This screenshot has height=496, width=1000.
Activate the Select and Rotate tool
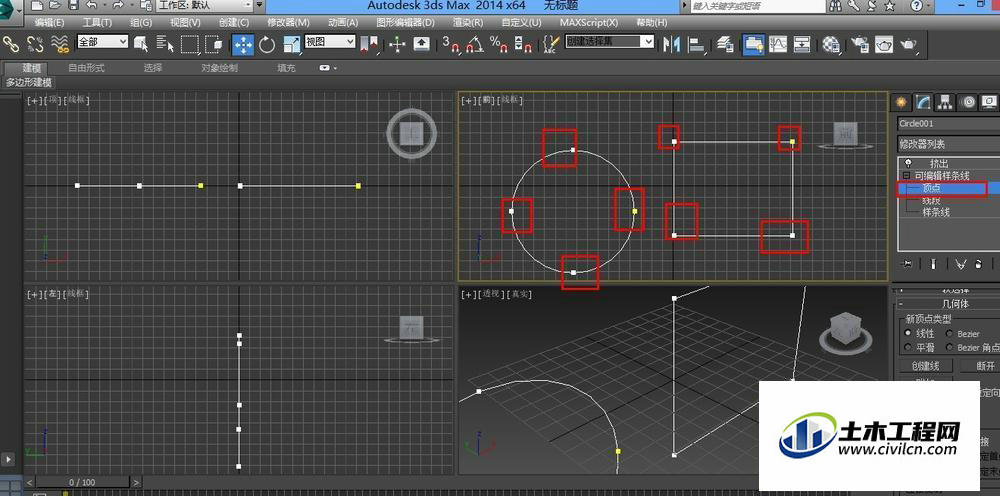[267, 44]
